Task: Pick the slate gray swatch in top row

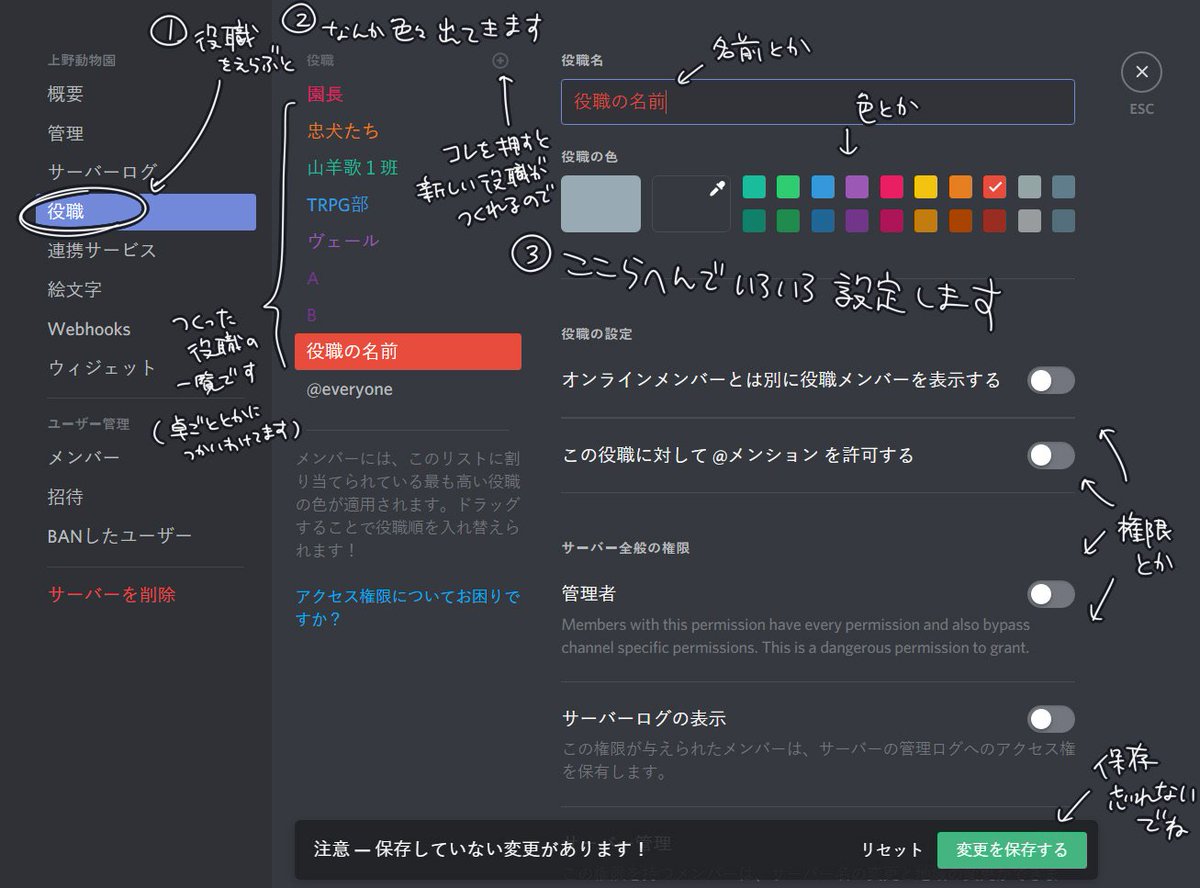Action: point(1063,188)
